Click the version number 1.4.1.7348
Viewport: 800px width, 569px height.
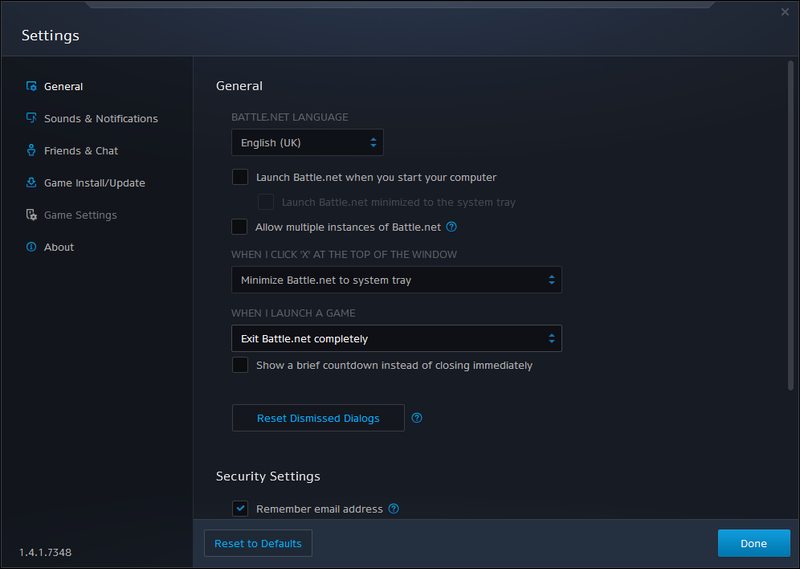click(45, 552)
